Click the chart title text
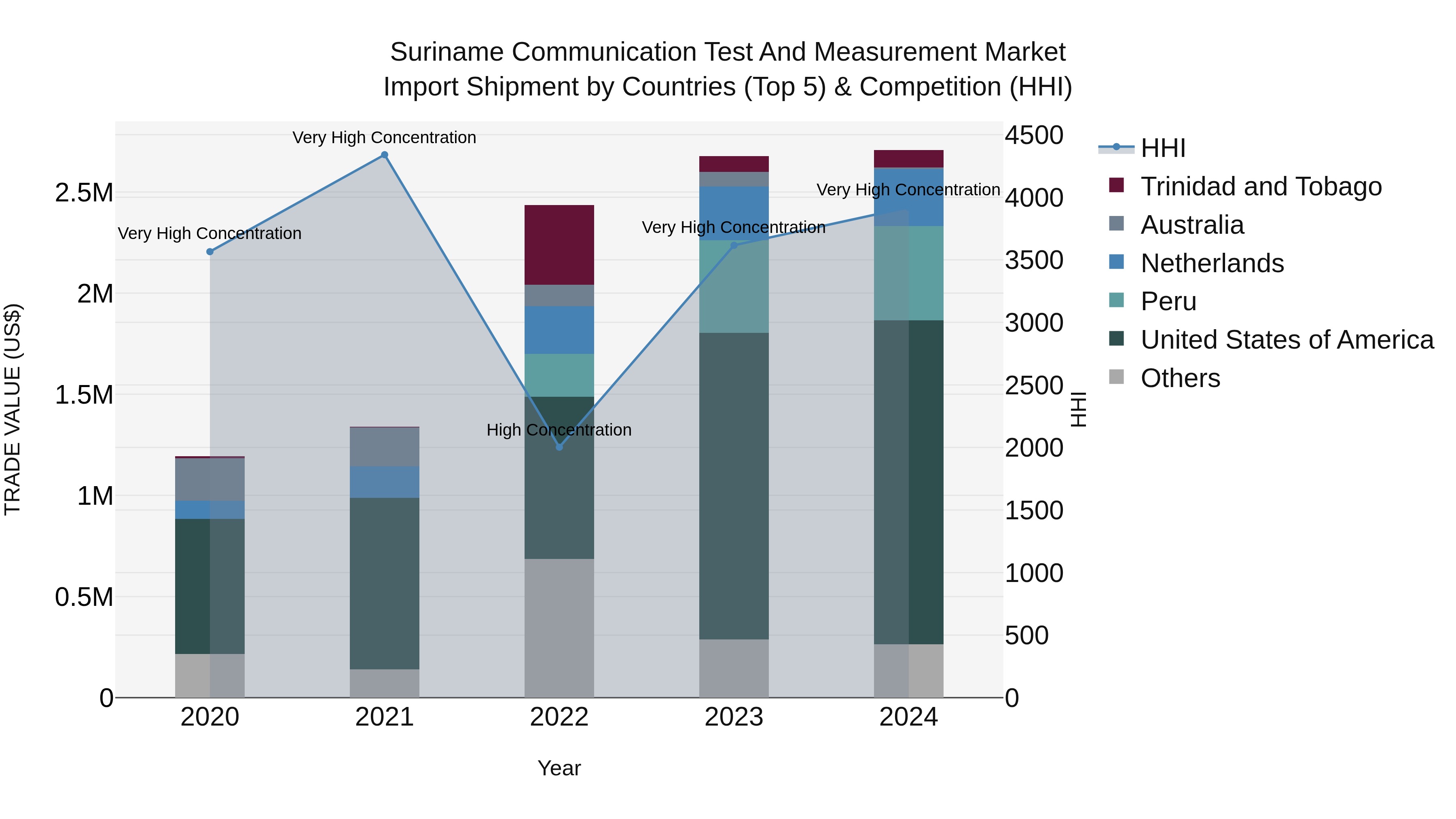 coord(728,69)
